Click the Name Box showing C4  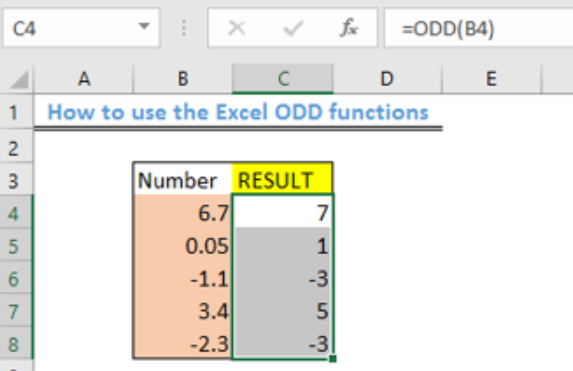click(81, 28)
